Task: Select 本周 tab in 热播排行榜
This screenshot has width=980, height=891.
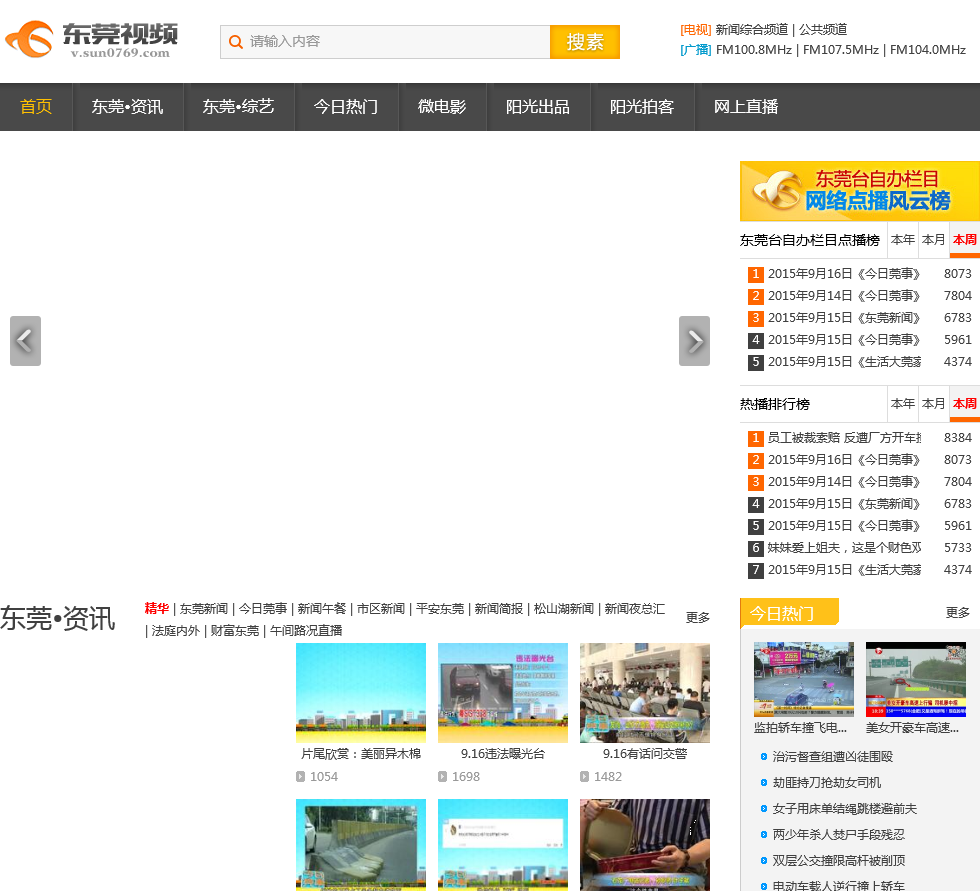Action: (965, 404)
